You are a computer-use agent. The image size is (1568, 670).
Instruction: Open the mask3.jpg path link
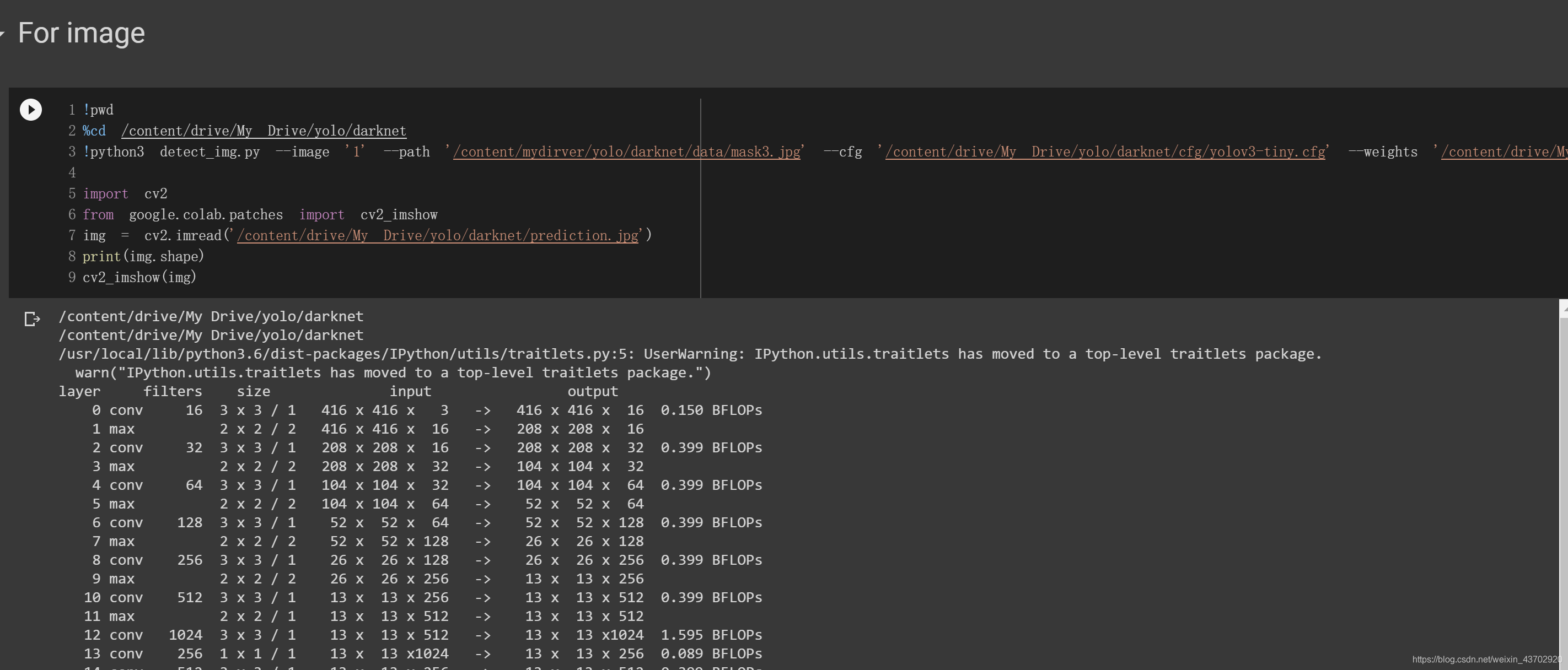[626, 152]
